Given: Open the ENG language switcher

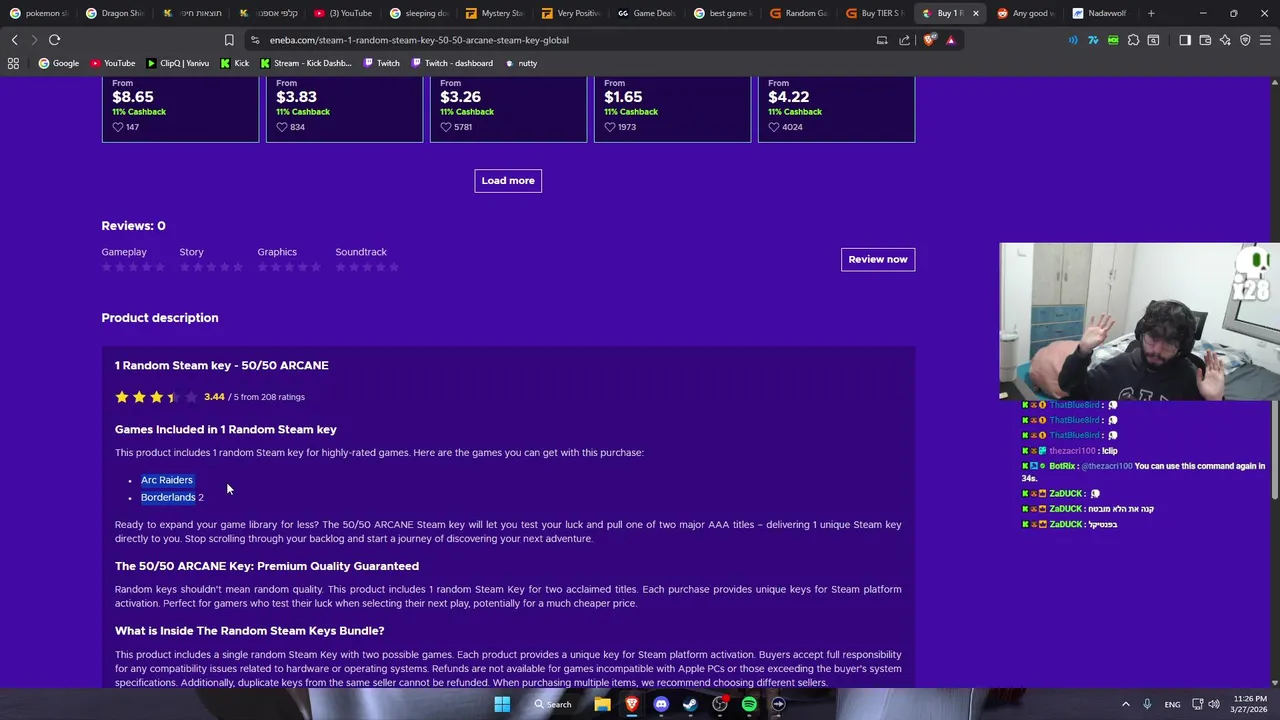Looking at the screenshot, I should point(1172,704).
